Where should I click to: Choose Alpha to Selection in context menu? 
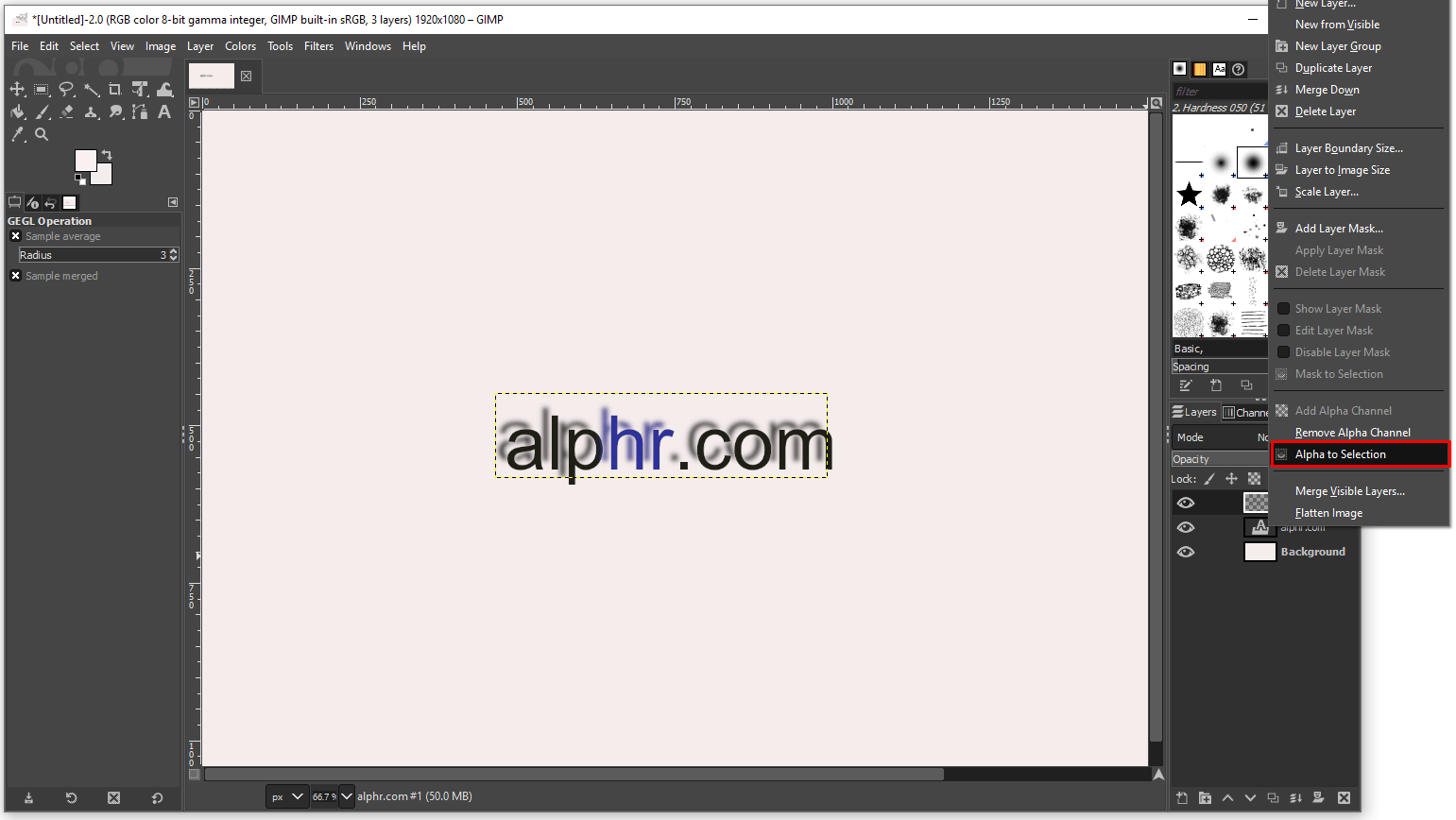(1360, 454)
